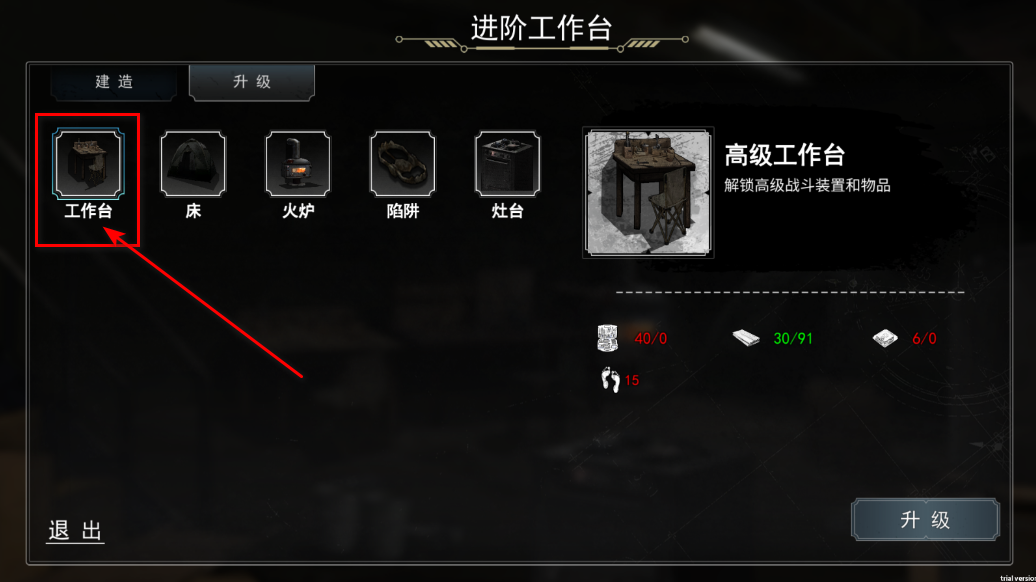Click the 进阶工作台 header title
Viewport: 1036px width, 582px height.
[x=541, y=28]
